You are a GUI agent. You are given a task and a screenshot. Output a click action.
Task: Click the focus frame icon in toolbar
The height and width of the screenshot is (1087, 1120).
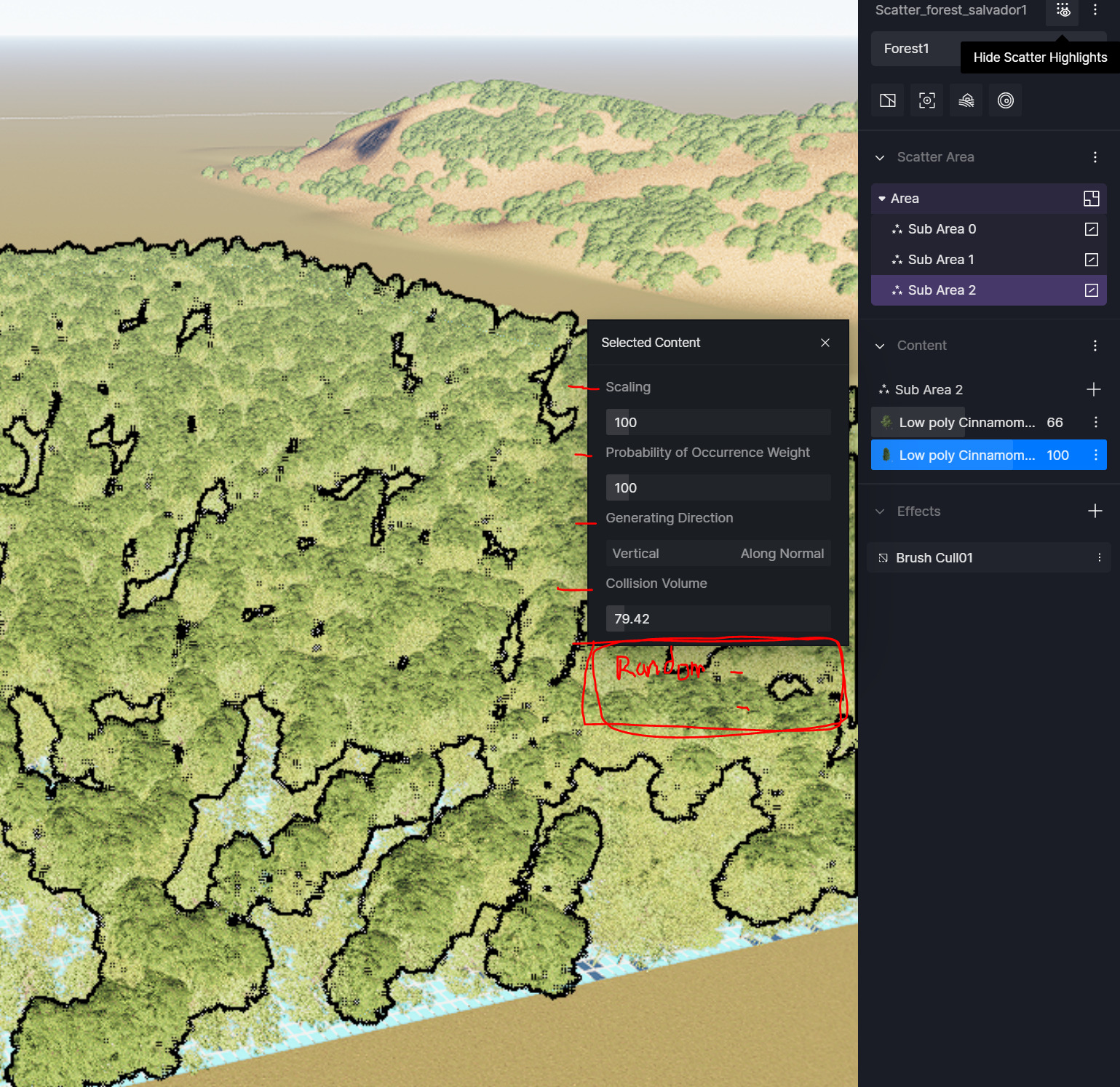pyautogui.click(x=926, y=100)
